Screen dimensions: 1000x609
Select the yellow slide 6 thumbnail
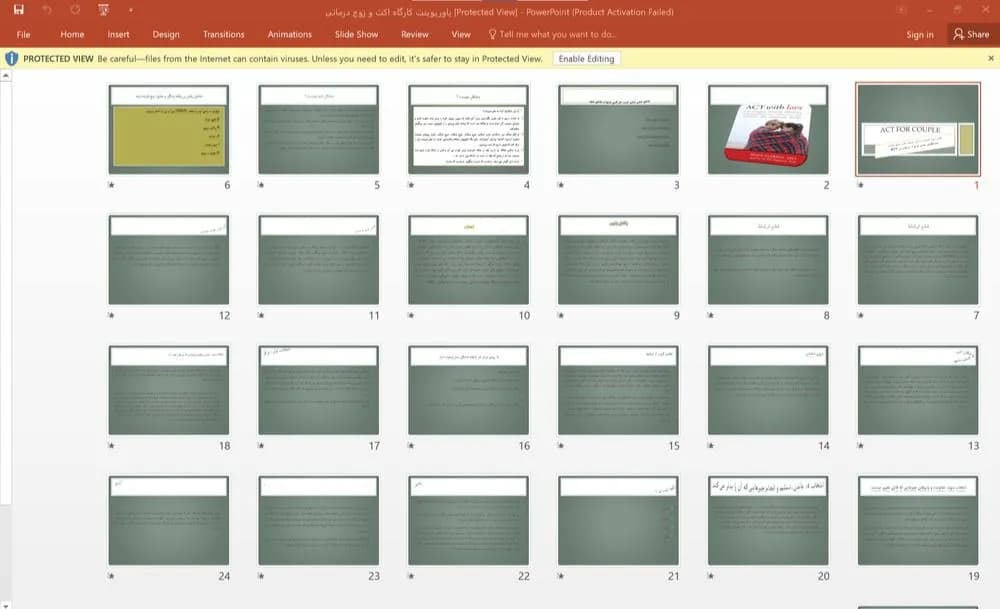point(168,129)
